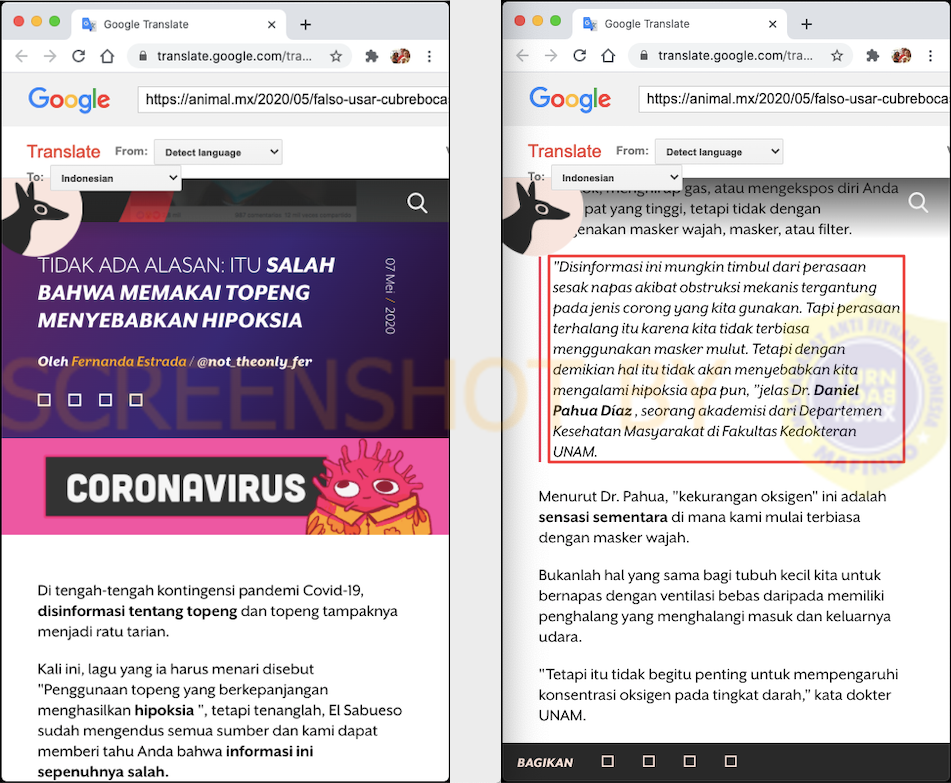Click the CORONAVIRUS pink banner image
The image size is (951, 783).
225,486
